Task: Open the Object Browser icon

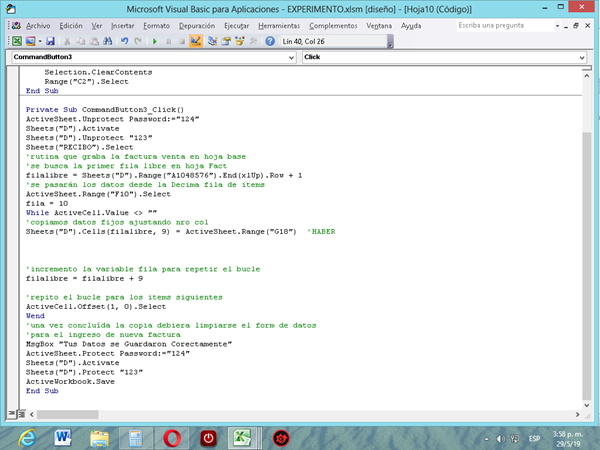Action: 240,41
